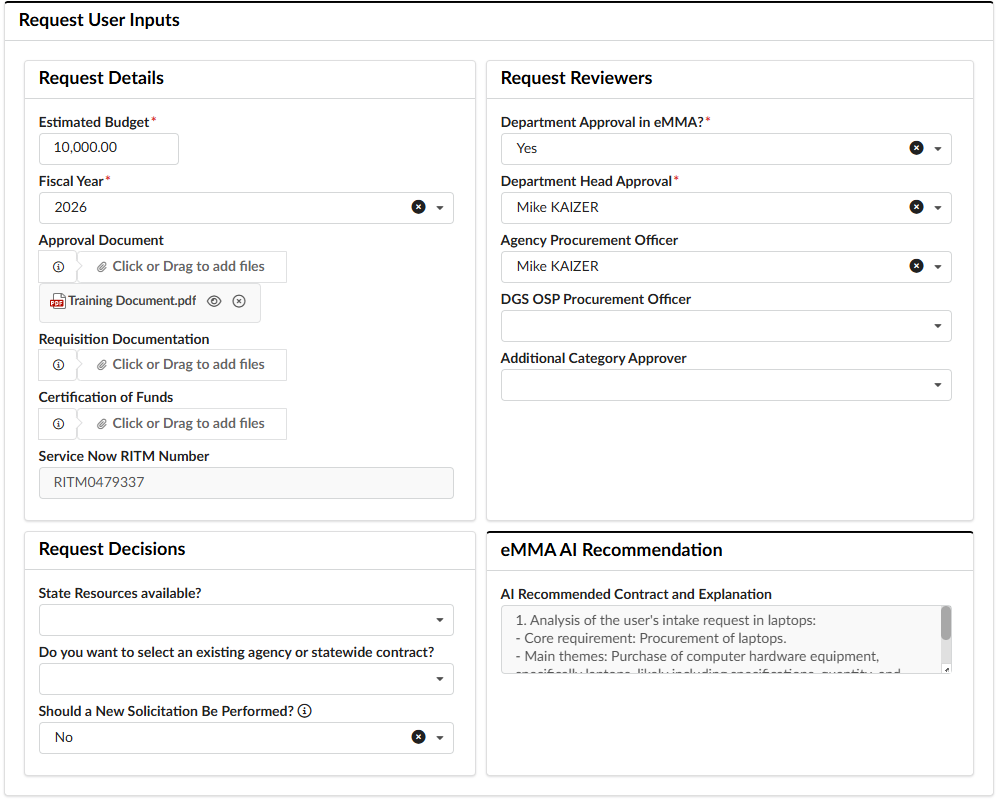The height and width of the screenshot is (800, 1006).
Task: Preview Training Document.pdf via the eye icon
Action: 214,300
